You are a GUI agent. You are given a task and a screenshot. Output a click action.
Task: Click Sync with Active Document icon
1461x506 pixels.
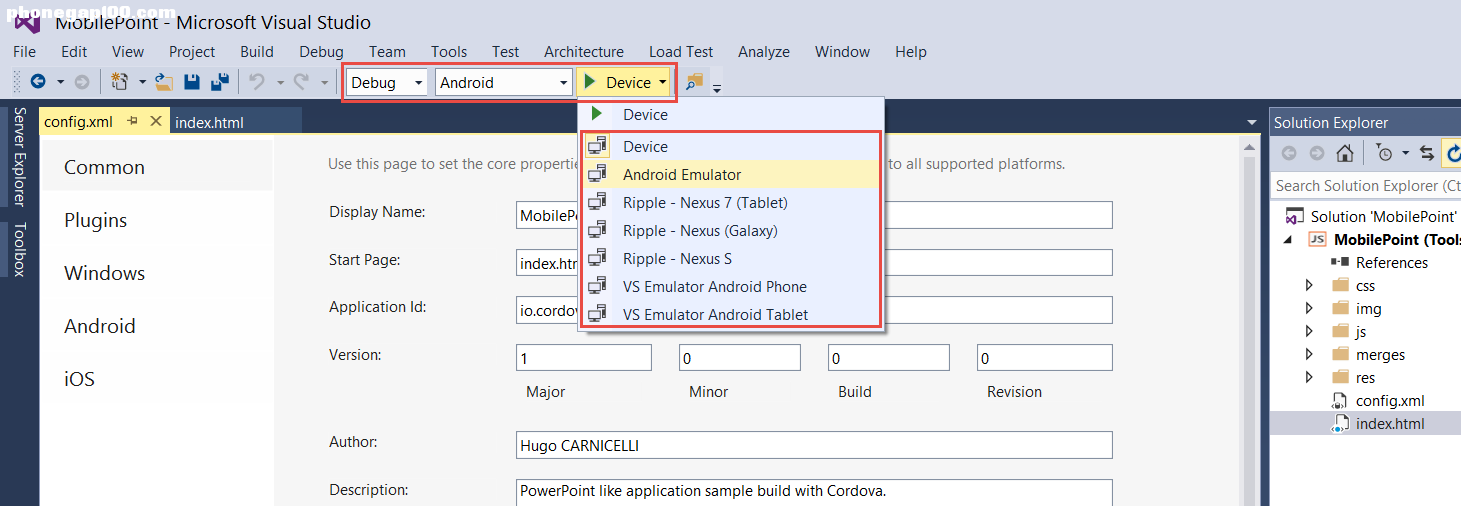1427,153
